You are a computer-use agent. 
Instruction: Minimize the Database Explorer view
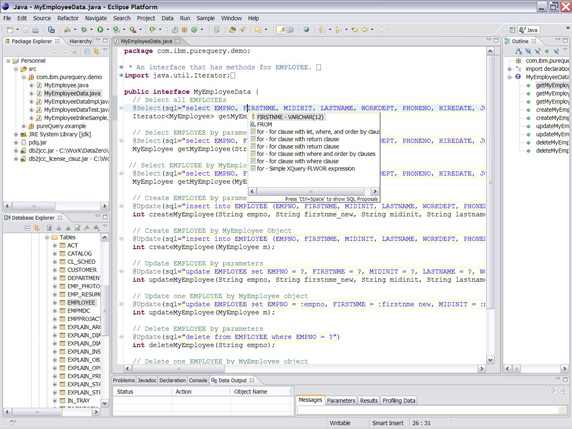coord(98,217)
